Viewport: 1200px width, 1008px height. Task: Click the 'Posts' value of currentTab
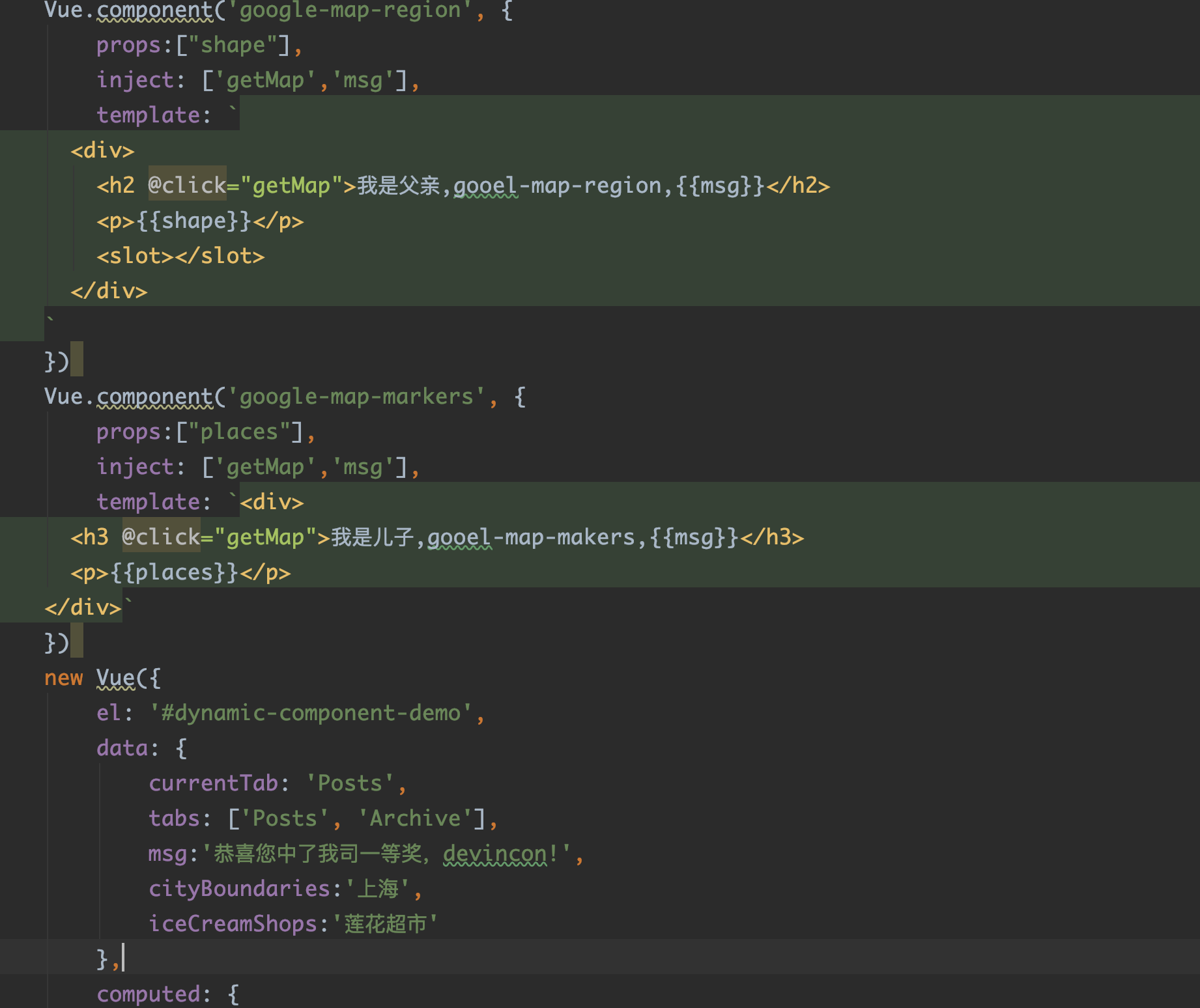point(350,784)
